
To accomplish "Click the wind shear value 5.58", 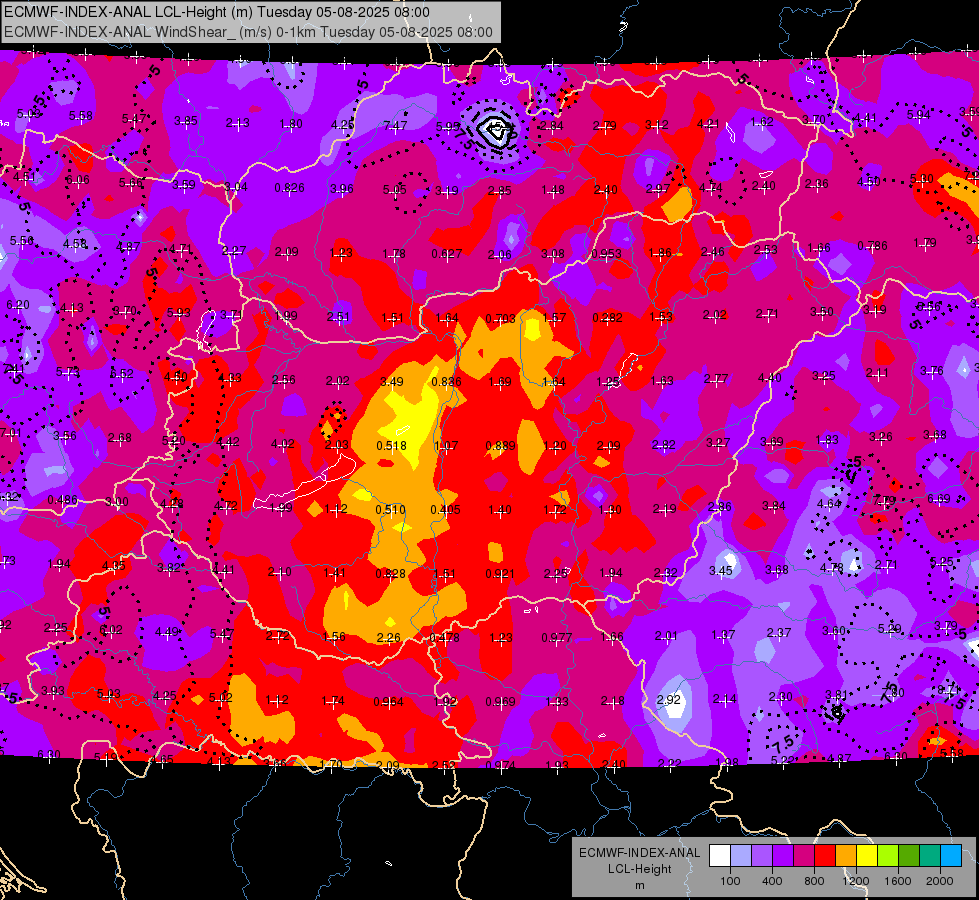I will pyautogui.click(x=81, y=116).
